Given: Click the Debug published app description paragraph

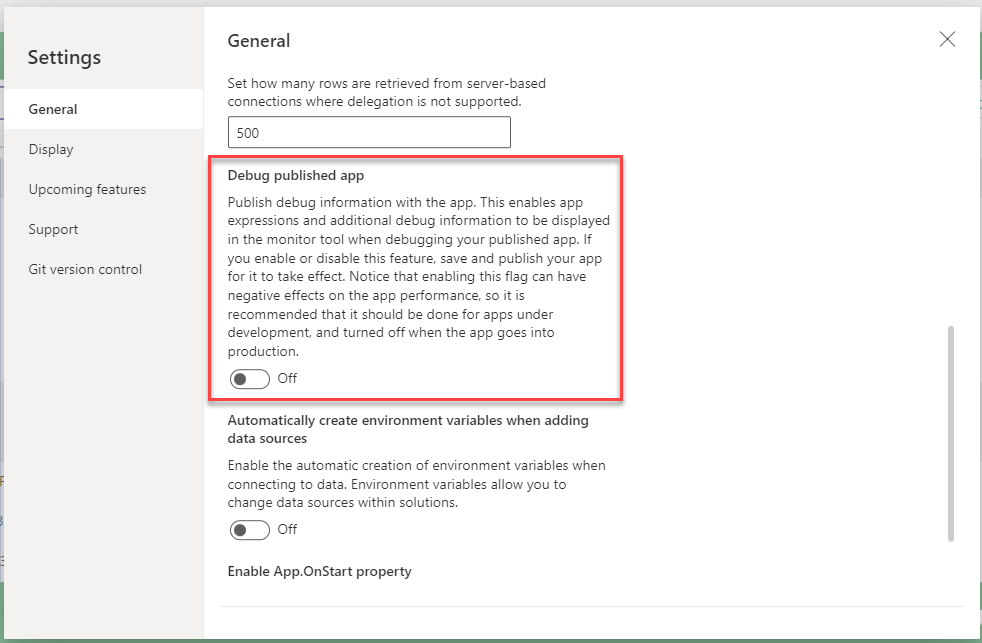Looking at the screenshot, I should [x=418, y=276].
